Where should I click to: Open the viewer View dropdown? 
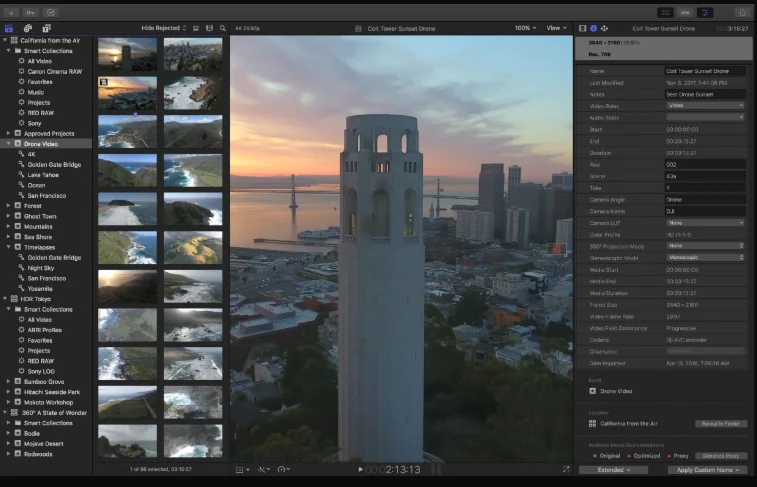[555, 28]
